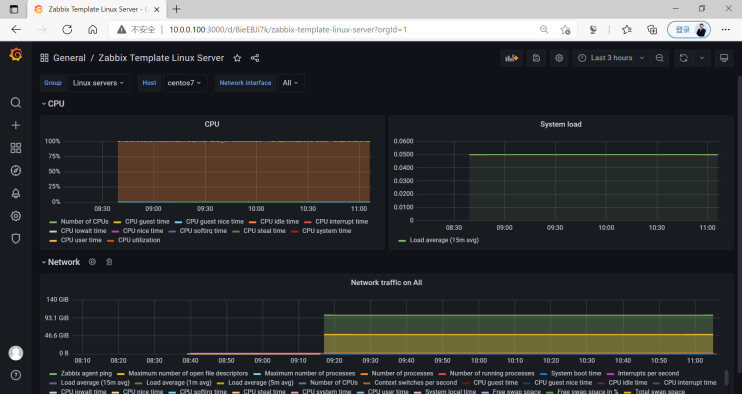The height and width of the screenshot is (394, 742).
Task: Open the centos7 host dropdown
Action: (185, 83)
